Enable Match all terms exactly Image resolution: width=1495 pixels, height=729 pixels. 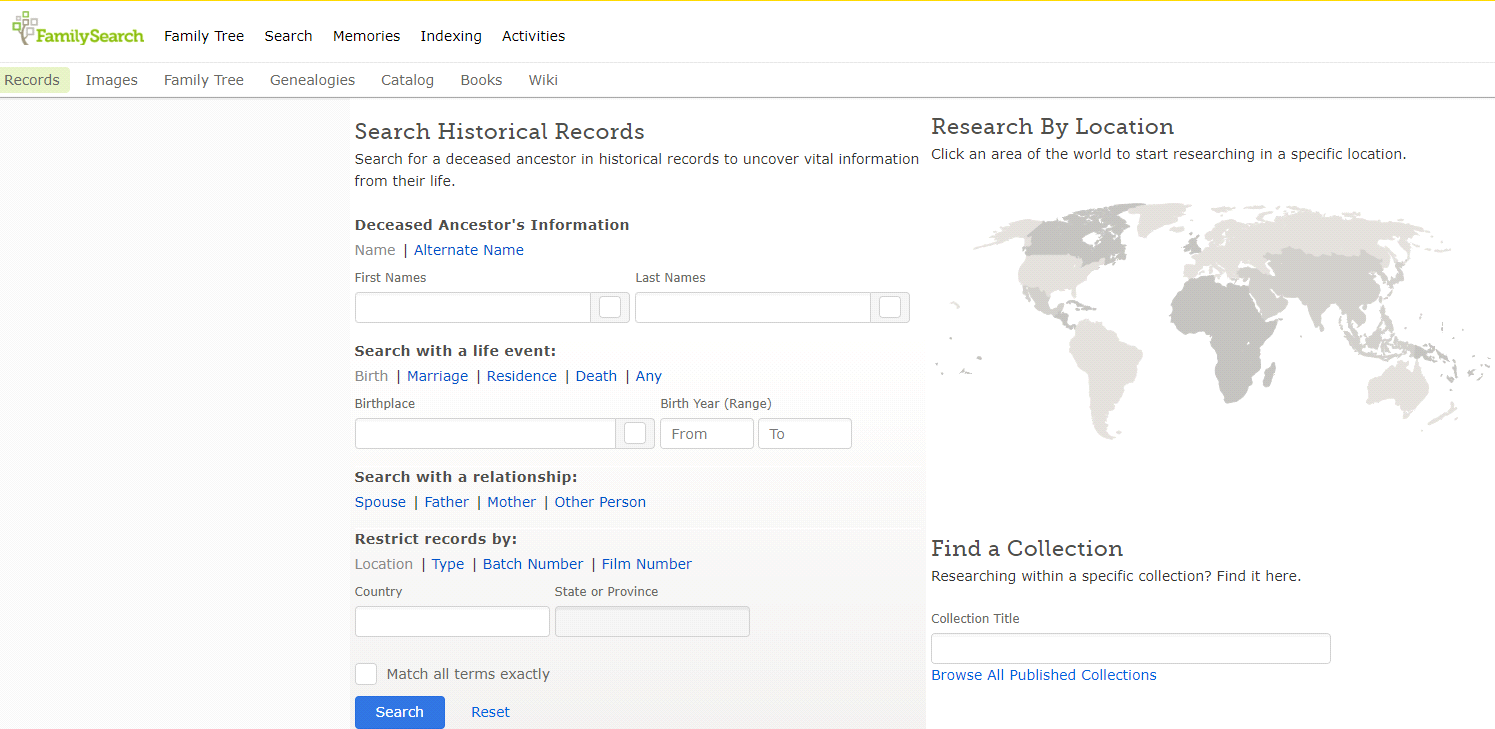(x=366, y=674)
